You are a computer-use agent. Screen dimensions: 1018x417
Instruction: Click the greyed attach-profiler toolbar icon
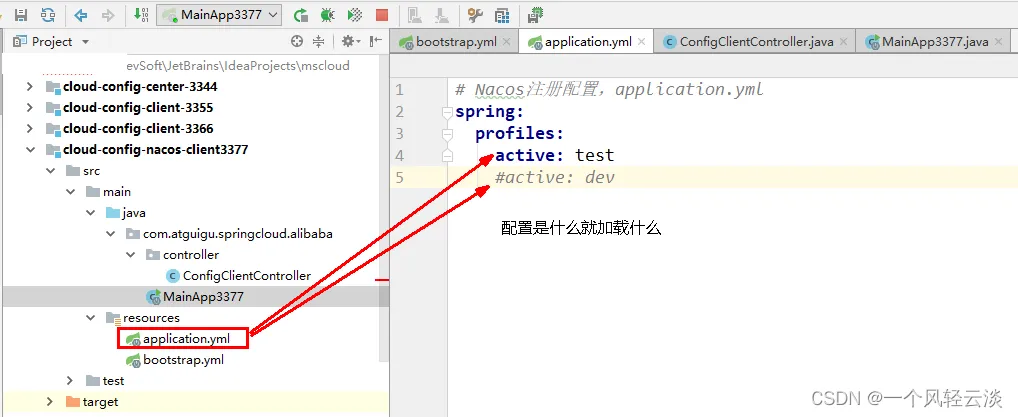pos(414,15)
